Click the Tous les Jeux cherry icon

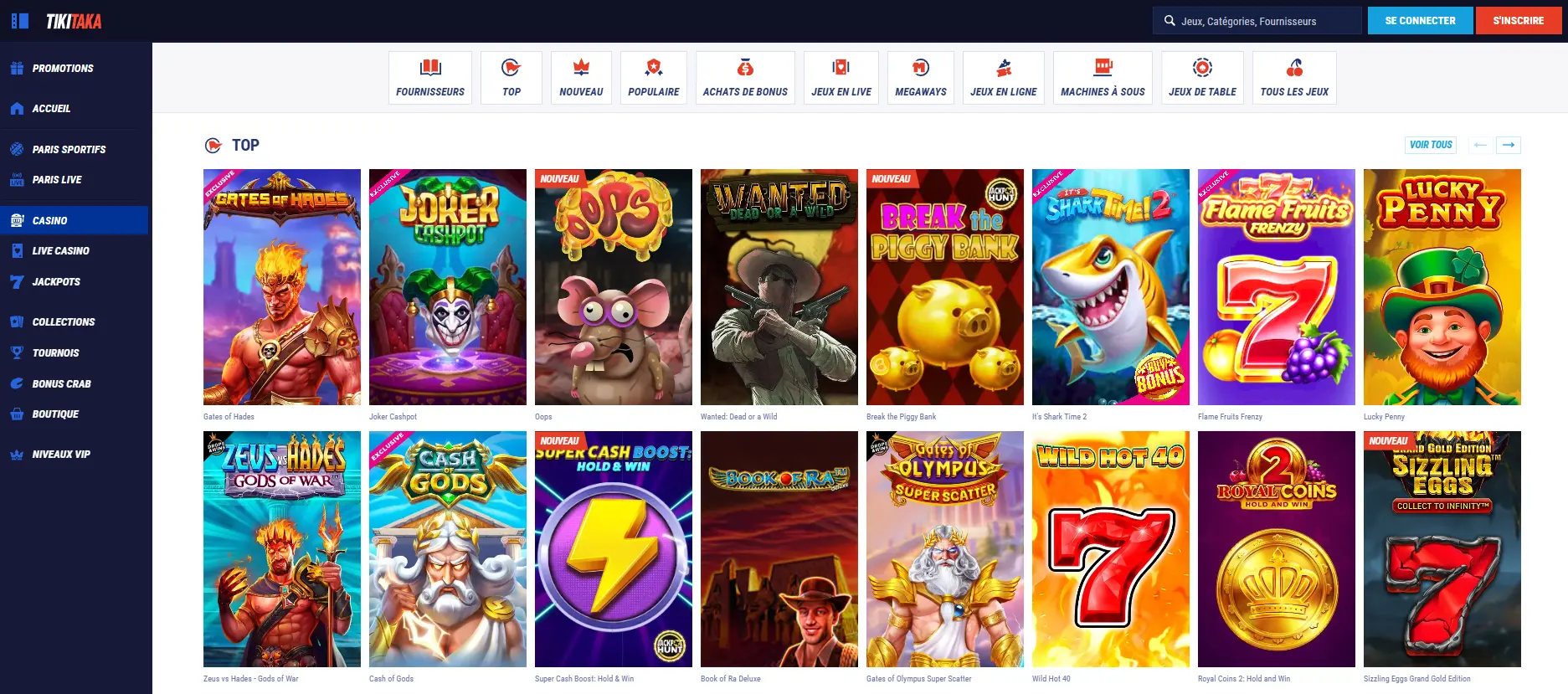pyautogui.click(x=1294, y=67)
